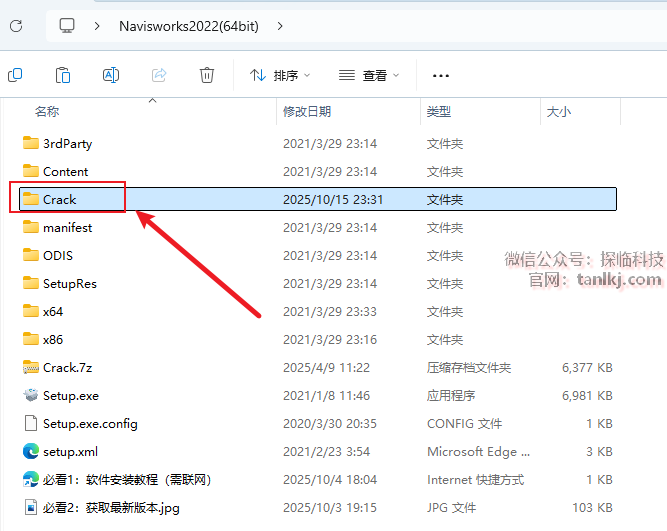This screenshot has height=531, width=667.
Task: Open the three-dot See more menu
Action: pyautogui.click(x=440, y=75)
